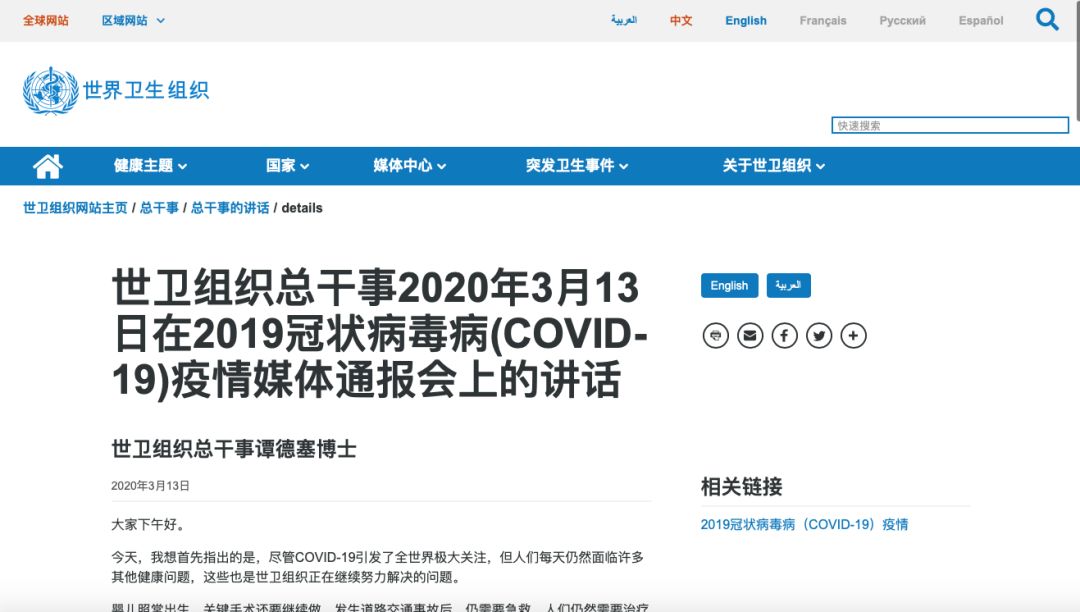Click the greeting line 大家下午好。
The image size is (1080, 612).
(x=148, y=525)
